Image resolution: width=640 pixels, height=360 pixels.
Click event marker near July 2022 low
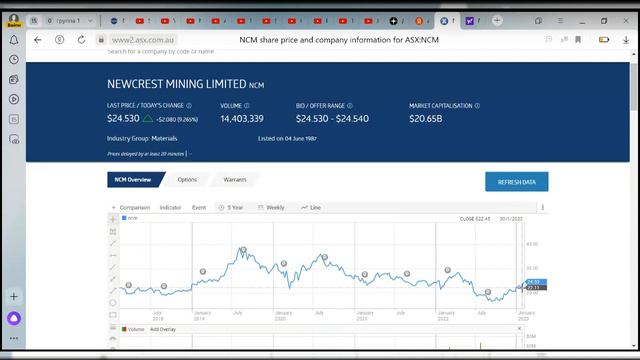click(x=488, y=292)
